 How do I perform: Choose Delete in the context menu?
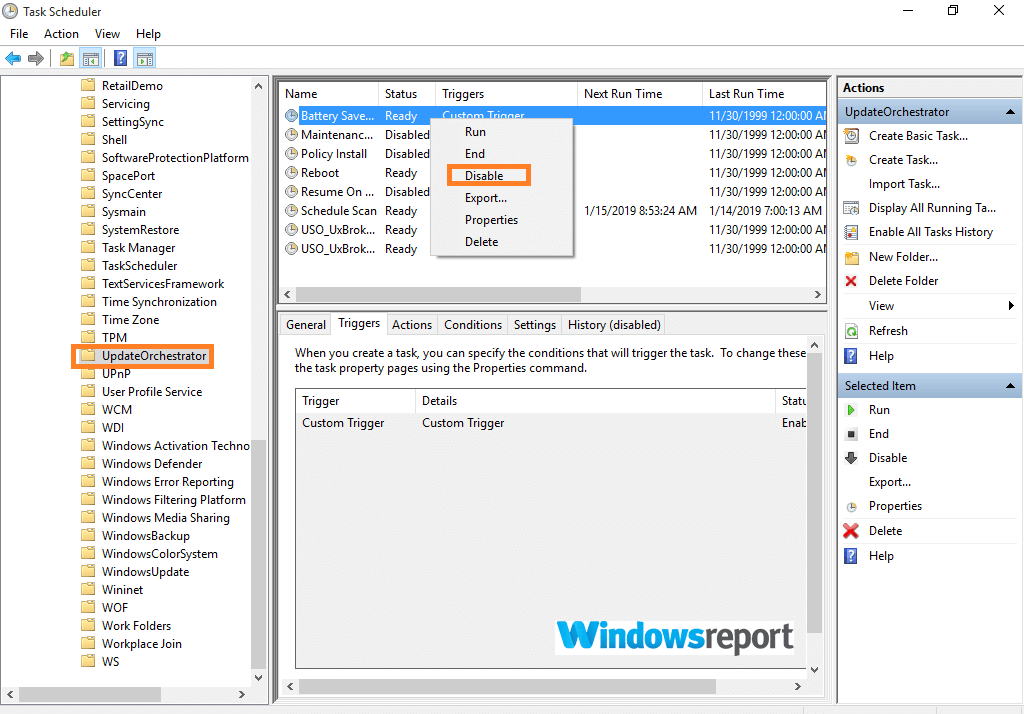(x=482, y=242)
